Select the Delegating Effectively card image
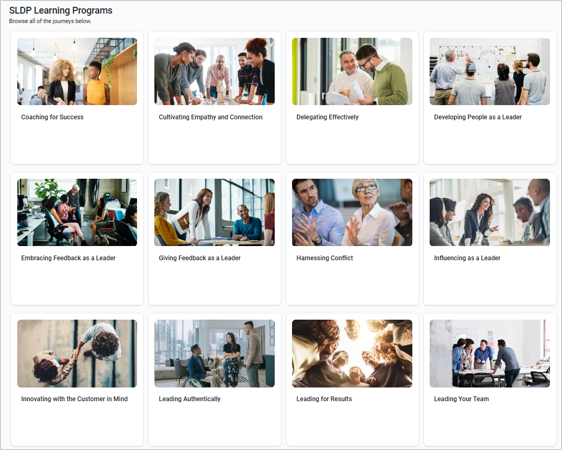This screenshot has width=562, height=450. click(352, 71)
